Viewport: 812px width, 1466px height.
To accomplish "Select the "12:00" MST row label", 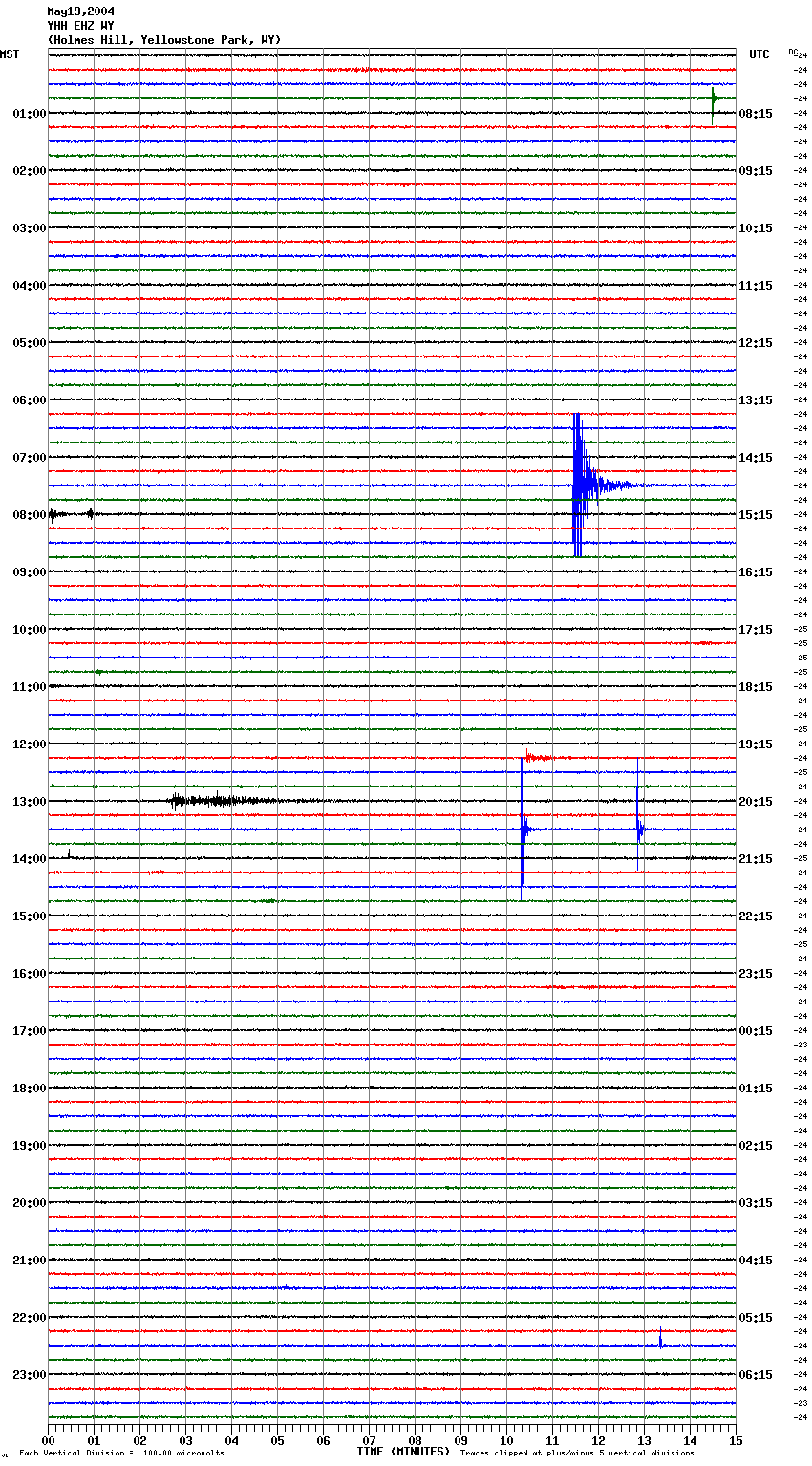I will click(x=30, y=744).
